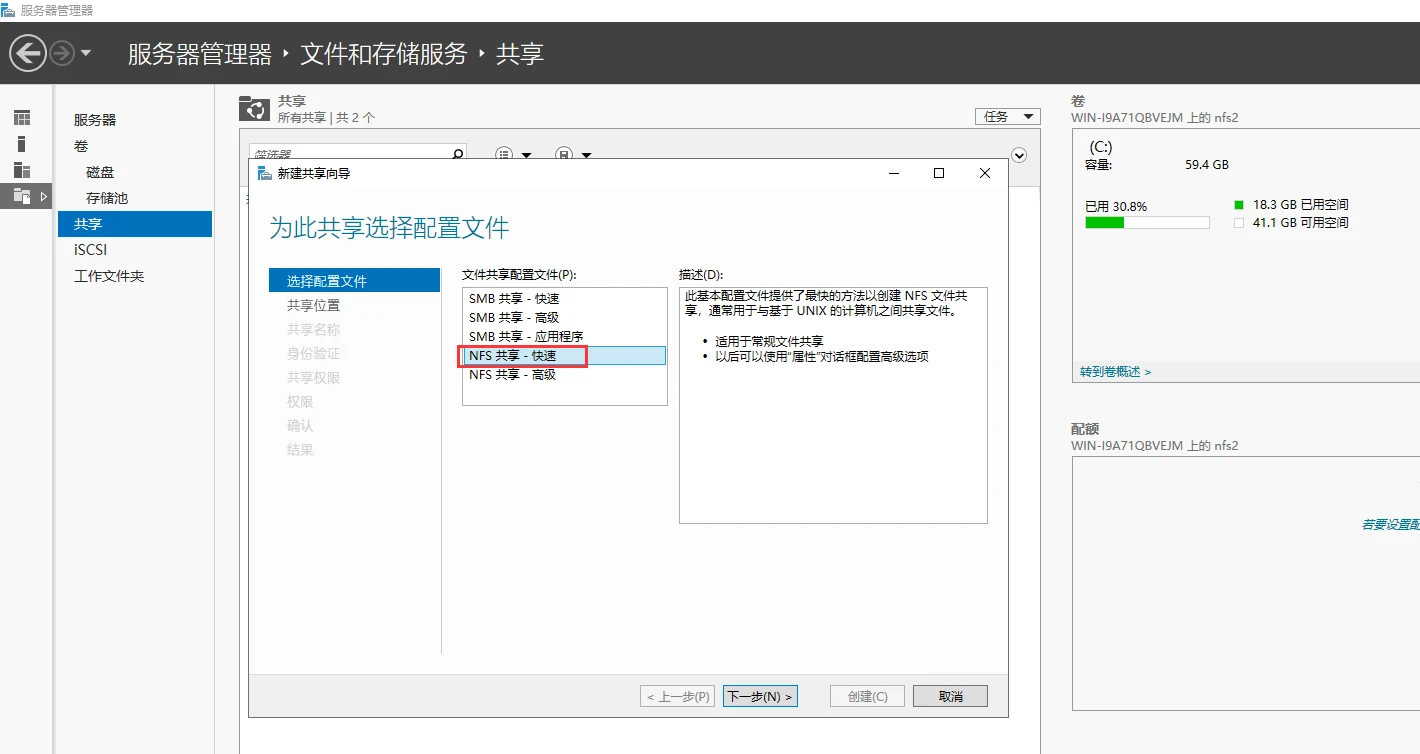Screen dimensions: 1420x754
Task: Open the list view options icon
Action: click(505, 155)
